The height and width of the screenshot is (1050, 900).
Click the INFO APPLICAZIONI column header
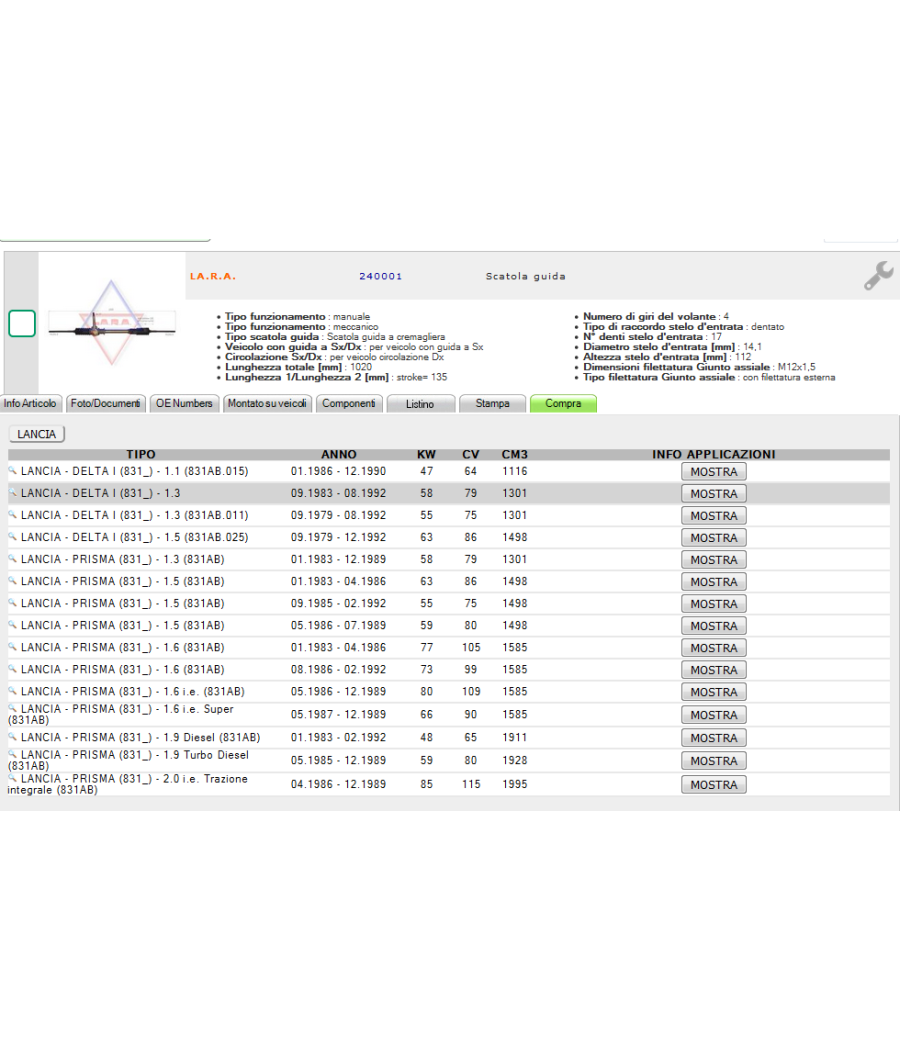tap(714, 455)
